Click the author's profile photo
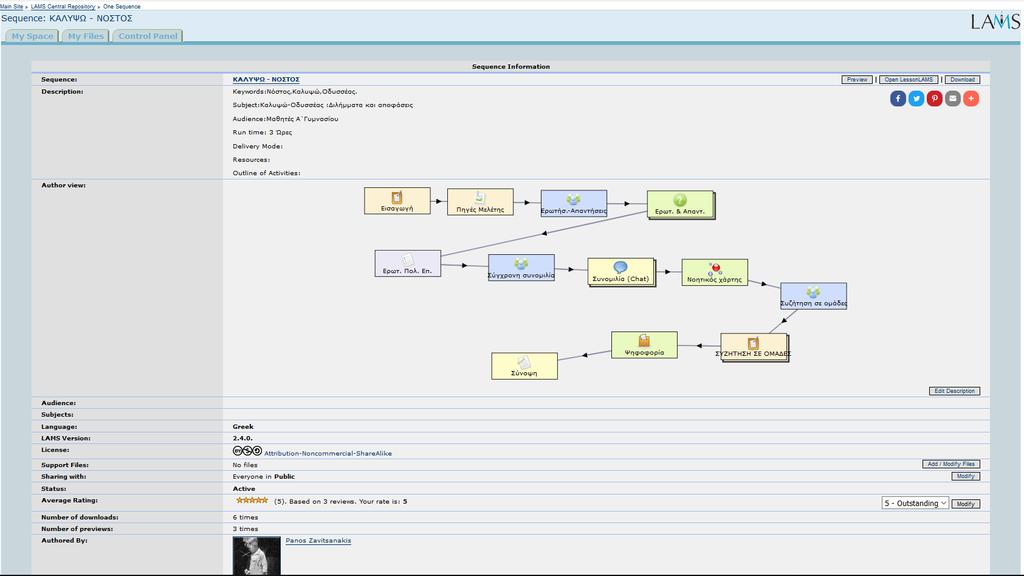The height and width of the screenshot is (576, 1024). click(x=257, y=556)
